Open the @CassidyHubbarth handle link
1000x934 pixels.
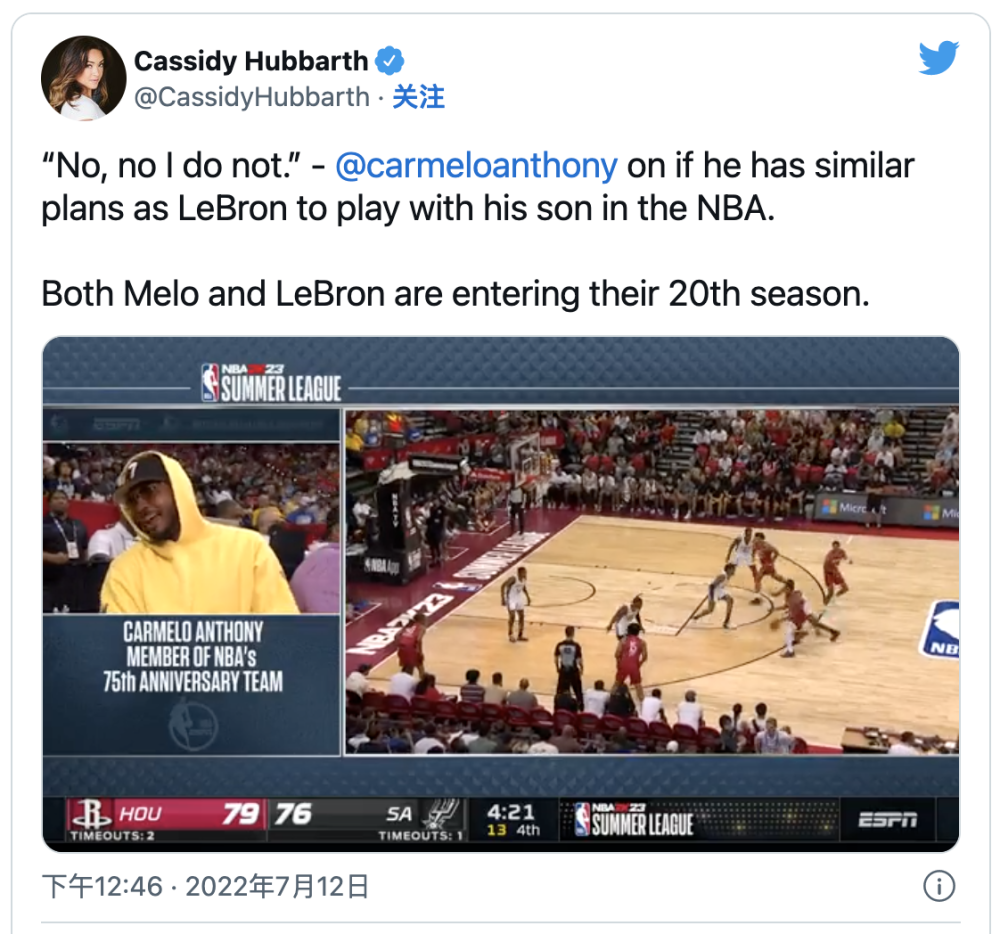(252, 97)
